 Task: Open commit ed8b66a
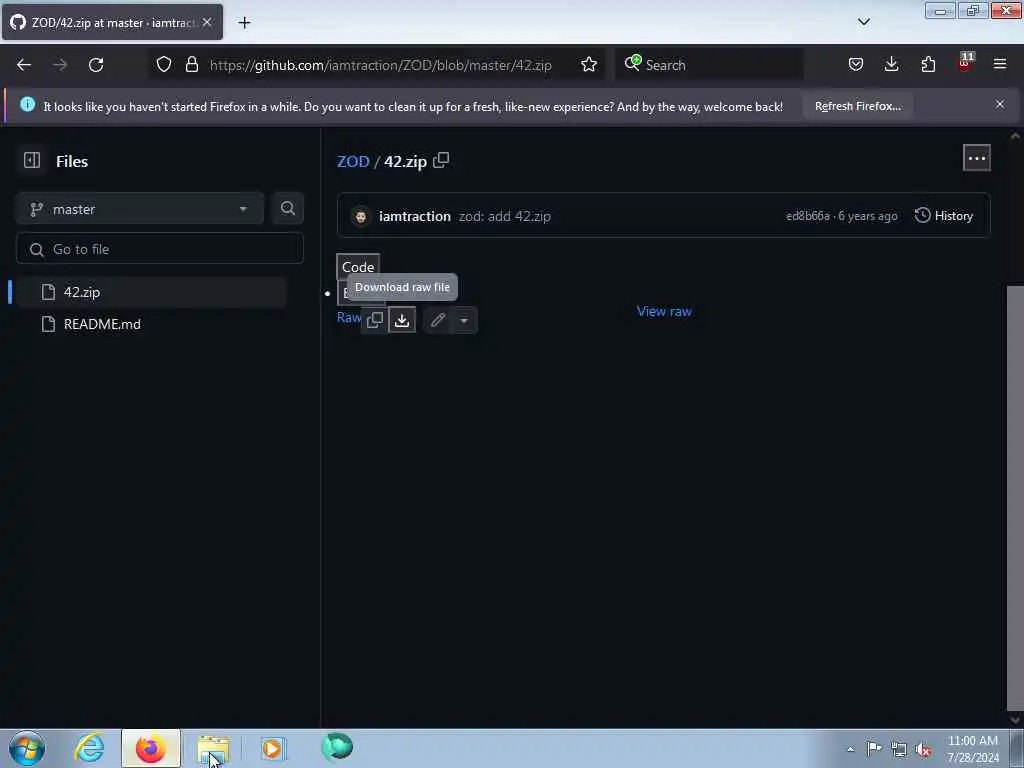click(807, 216)
